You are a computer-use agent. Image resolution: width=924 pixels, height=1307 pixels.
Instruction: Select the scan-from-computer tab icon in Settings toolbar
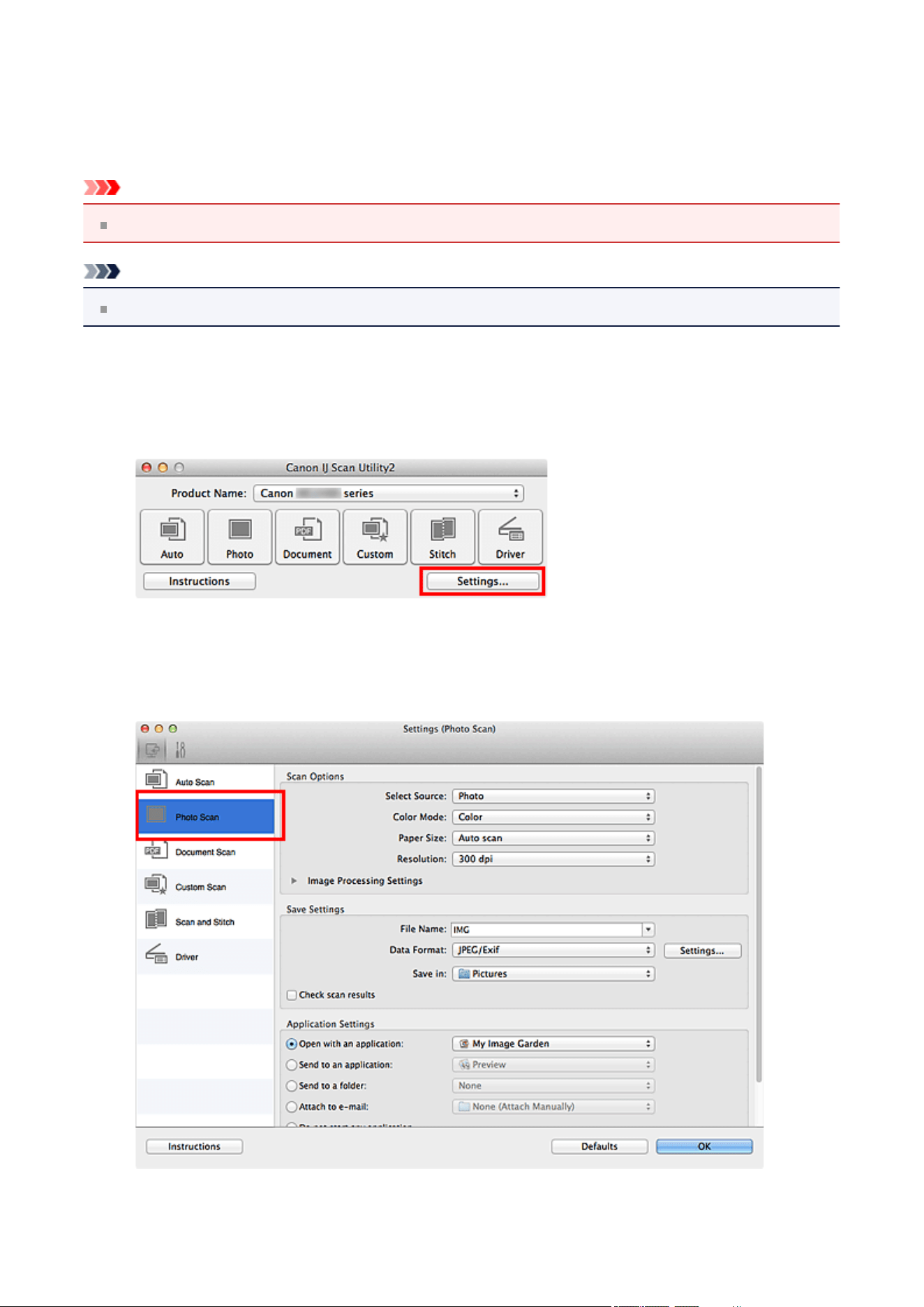(x=152, y=751)
